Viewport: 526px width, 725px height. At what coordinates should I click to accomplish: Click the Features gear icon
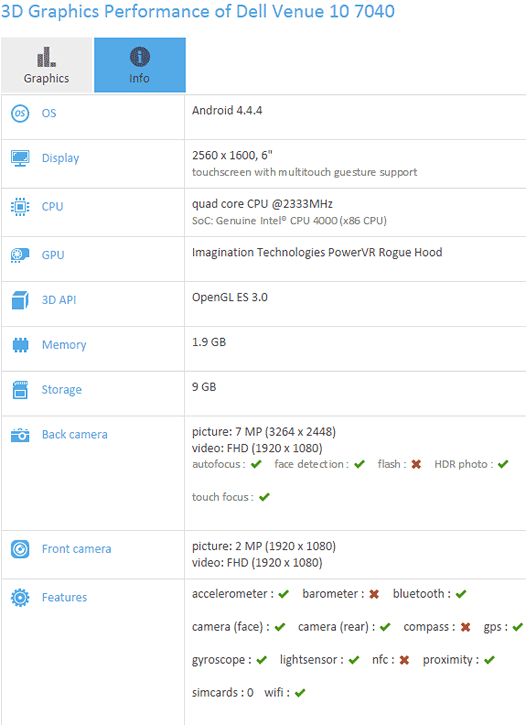point(20,597)
